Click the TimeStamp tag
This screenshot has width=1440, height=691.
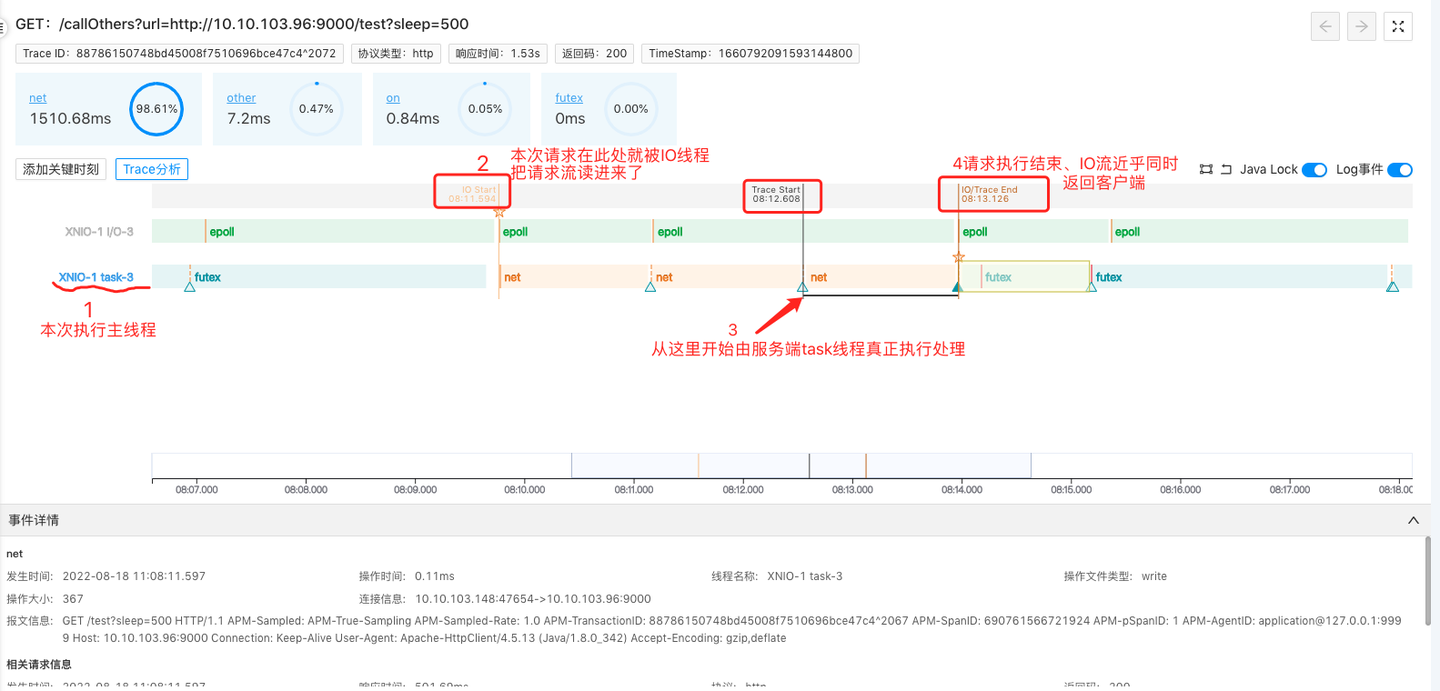tap(750, 54)
